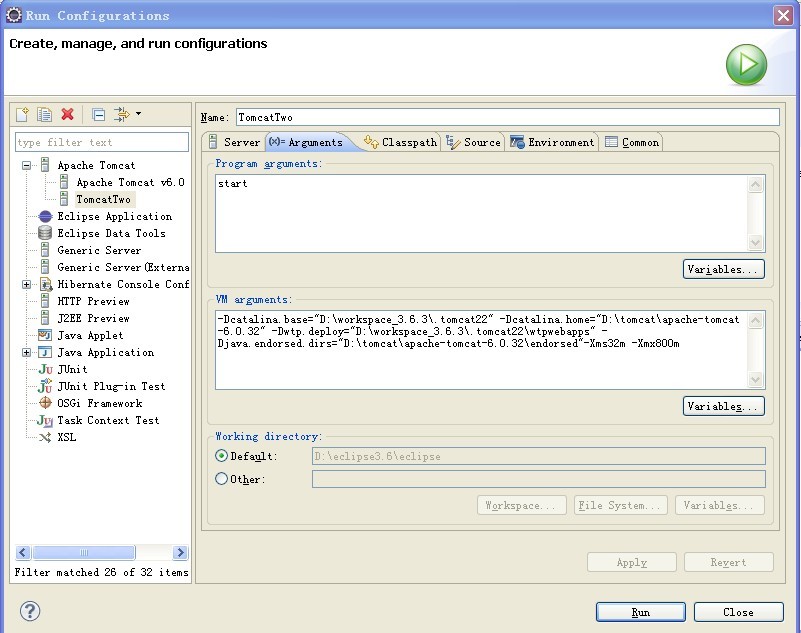801x633 pixels.
Task: Click the Other working directory path field
Action: coord(539,479)
